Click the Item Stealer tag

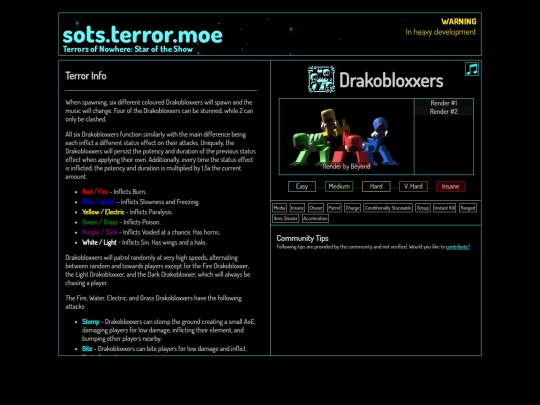[x=285, y=218]
